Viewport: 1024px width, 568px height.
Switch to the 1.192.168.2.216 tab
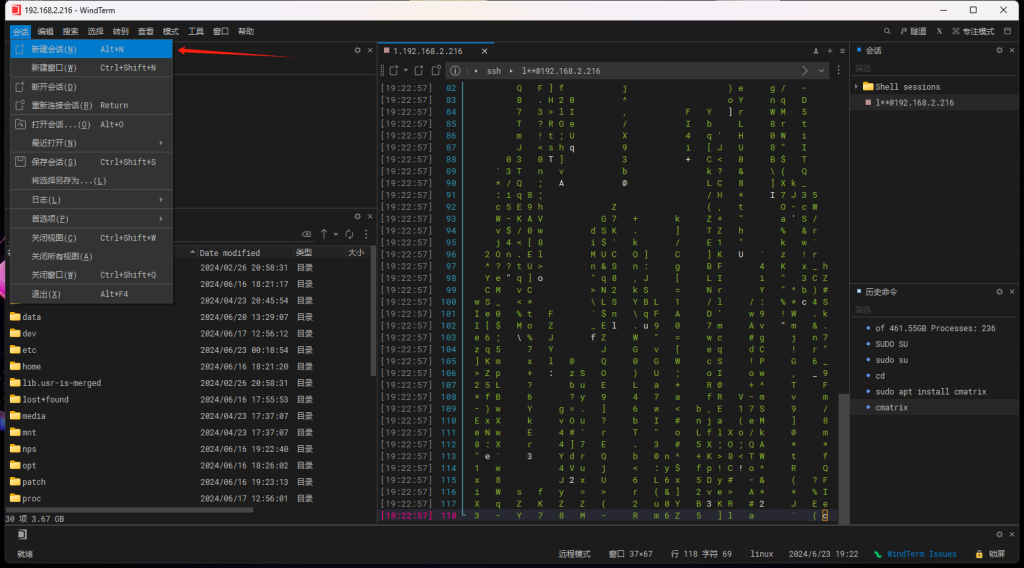pos(430,50)
